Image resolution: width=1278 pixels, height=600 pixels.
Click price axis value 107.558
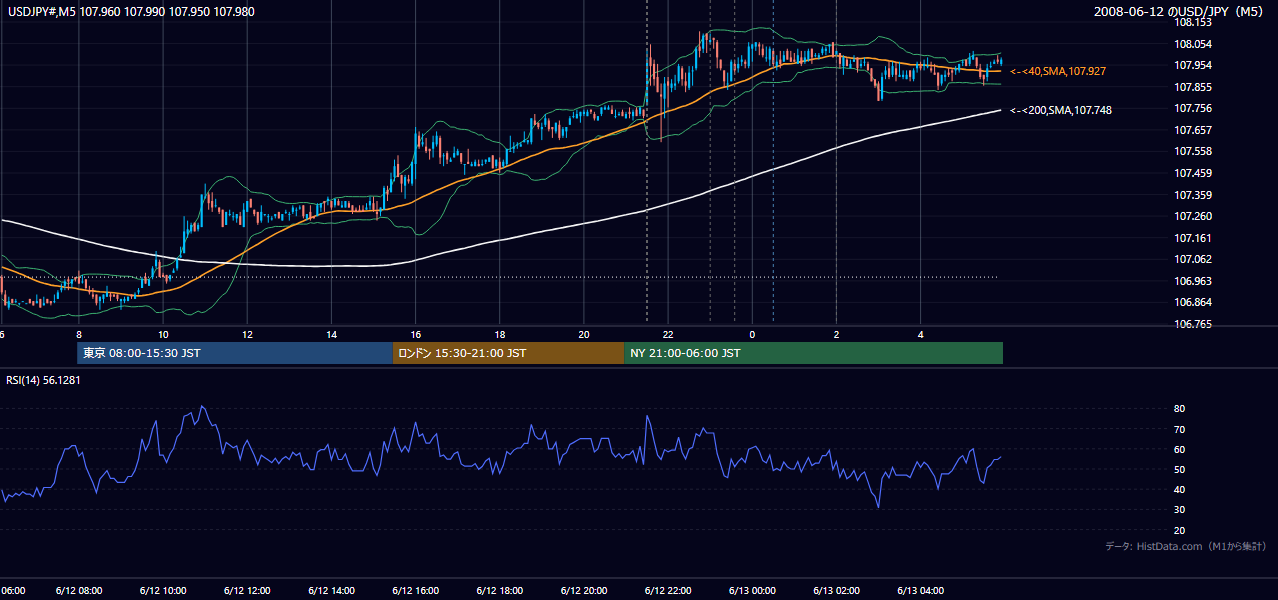click(1193, 151)
